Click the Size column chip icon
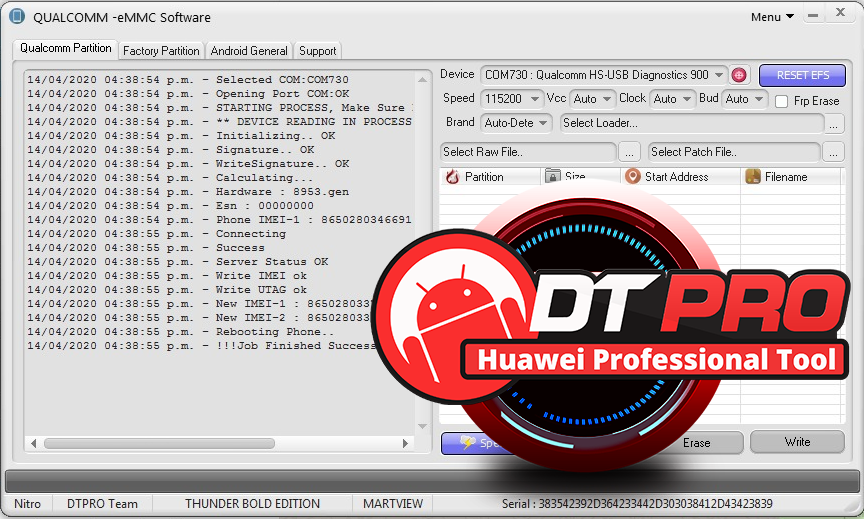This screenshot has height=519, width=864. (553, 176)
